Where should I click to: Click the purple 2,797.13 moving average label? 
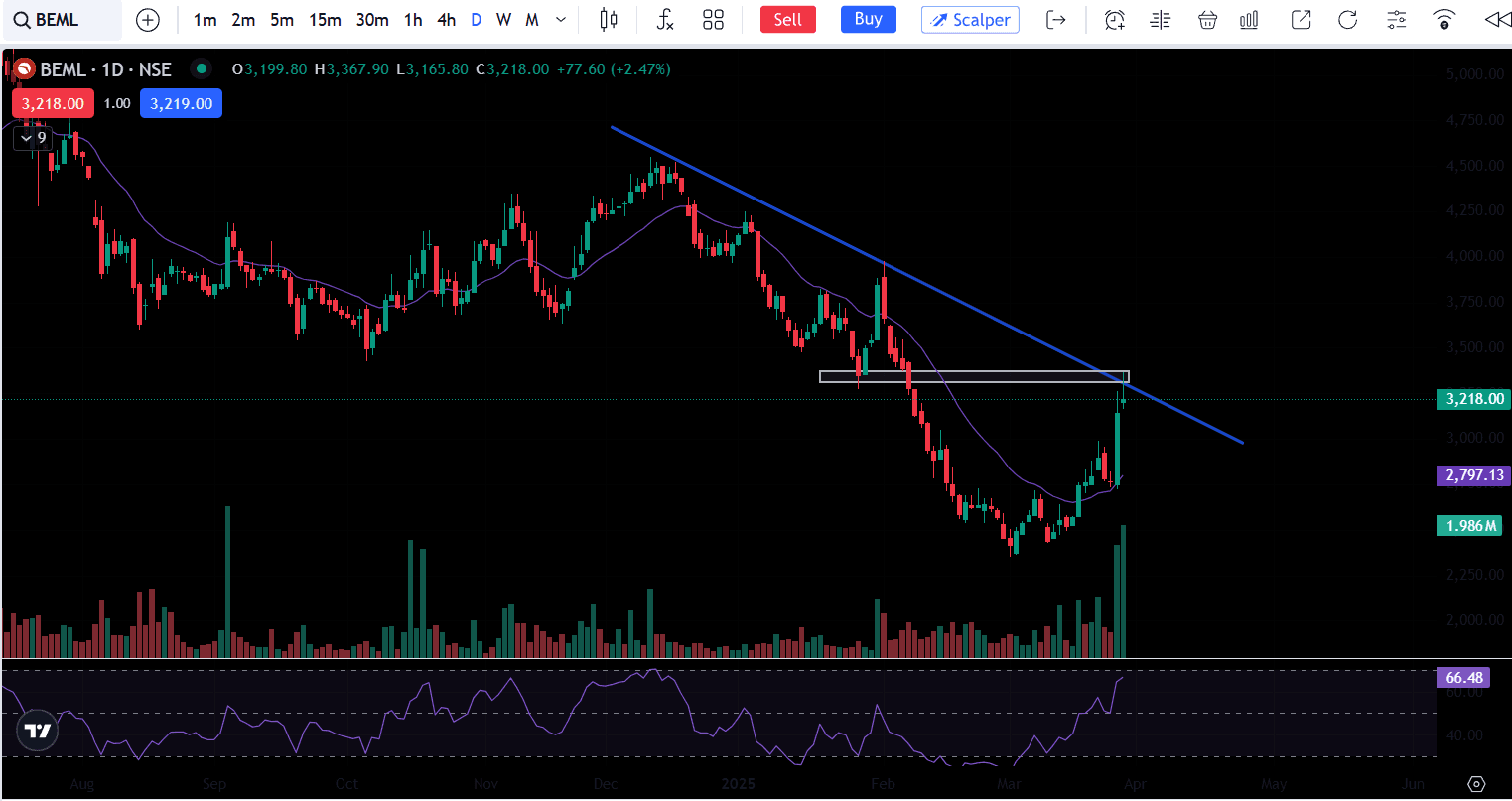click(1473, 475)
